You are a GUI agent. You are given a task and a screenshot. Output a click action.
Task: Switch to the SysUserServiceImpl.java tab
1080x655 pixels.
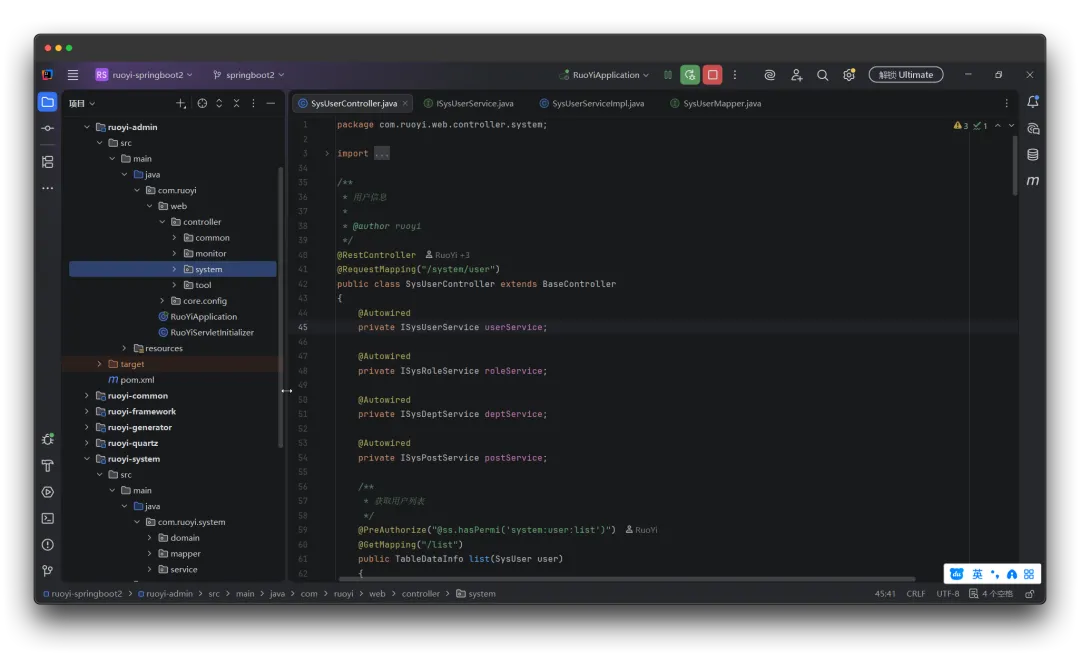click(597, 103)
